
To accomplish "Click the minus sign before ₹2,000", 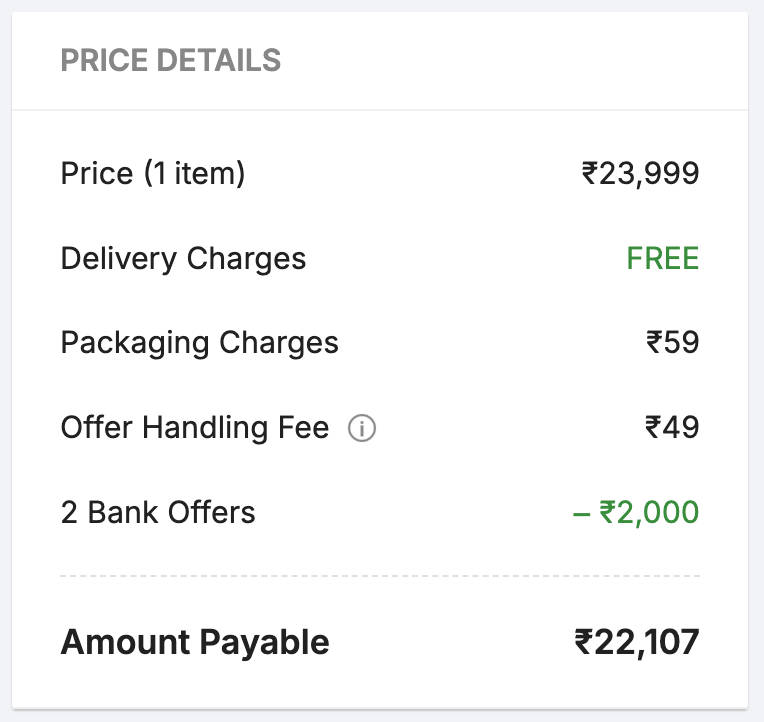I will [581, 513].
